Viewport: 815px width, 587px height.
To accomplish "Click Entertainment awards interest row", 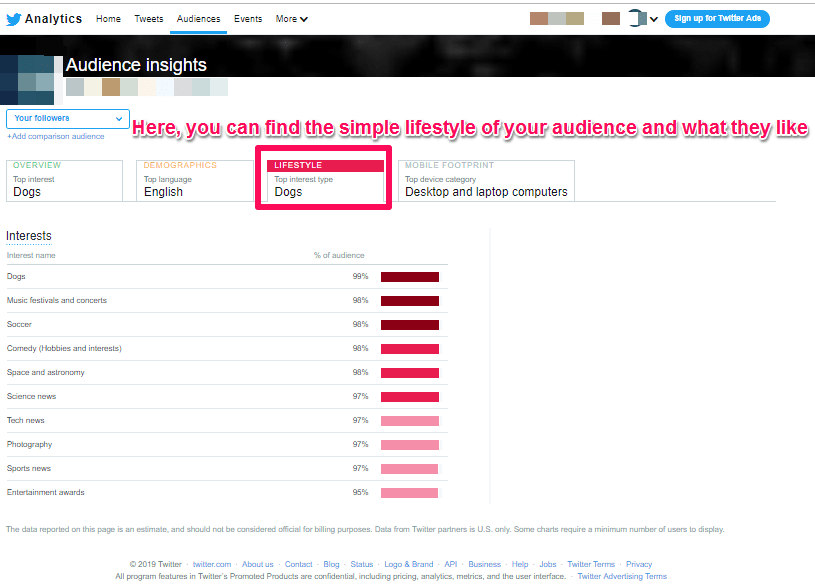I will click(227, 492).
